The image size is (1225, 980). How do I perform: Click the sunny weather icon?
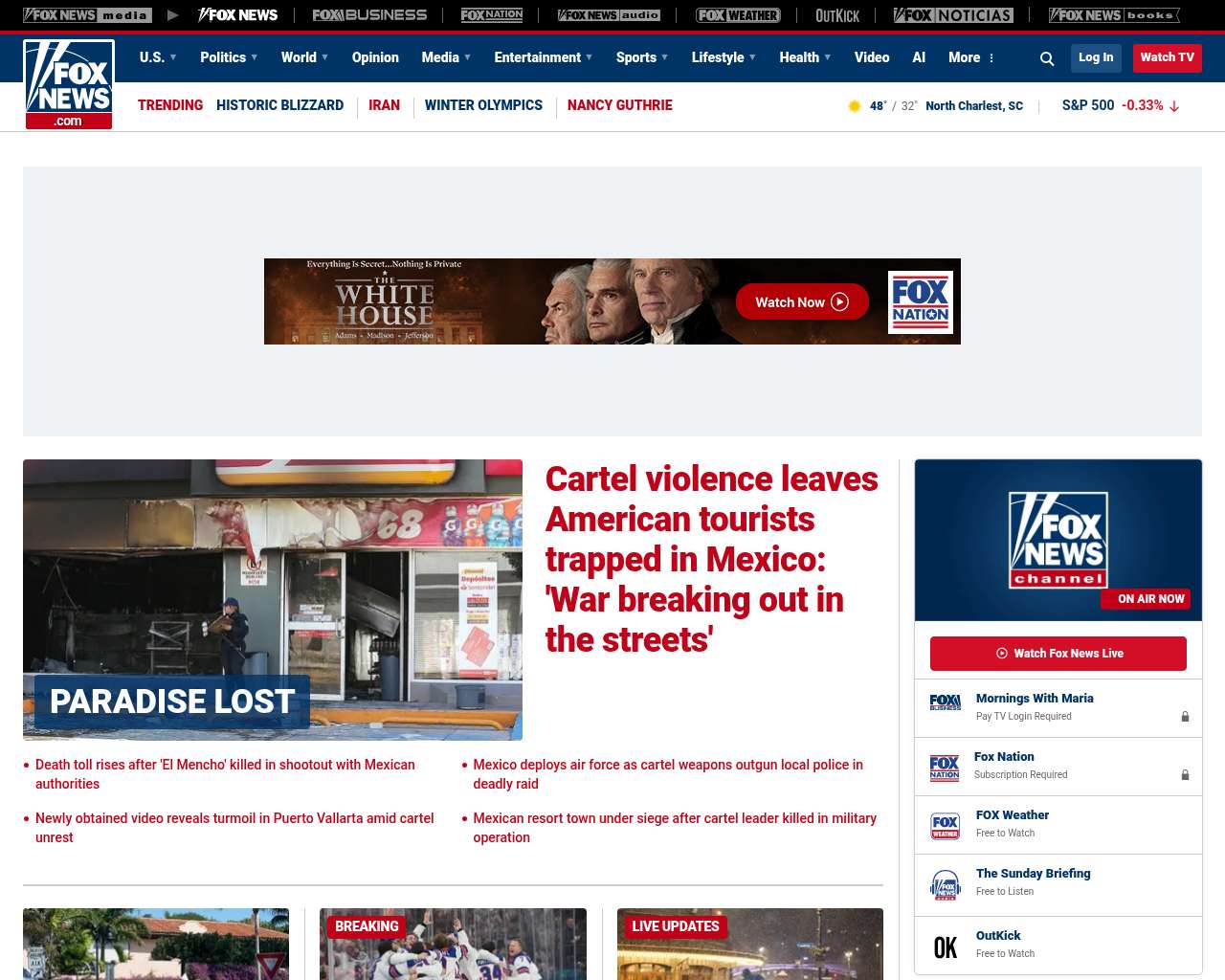point(855,106)
